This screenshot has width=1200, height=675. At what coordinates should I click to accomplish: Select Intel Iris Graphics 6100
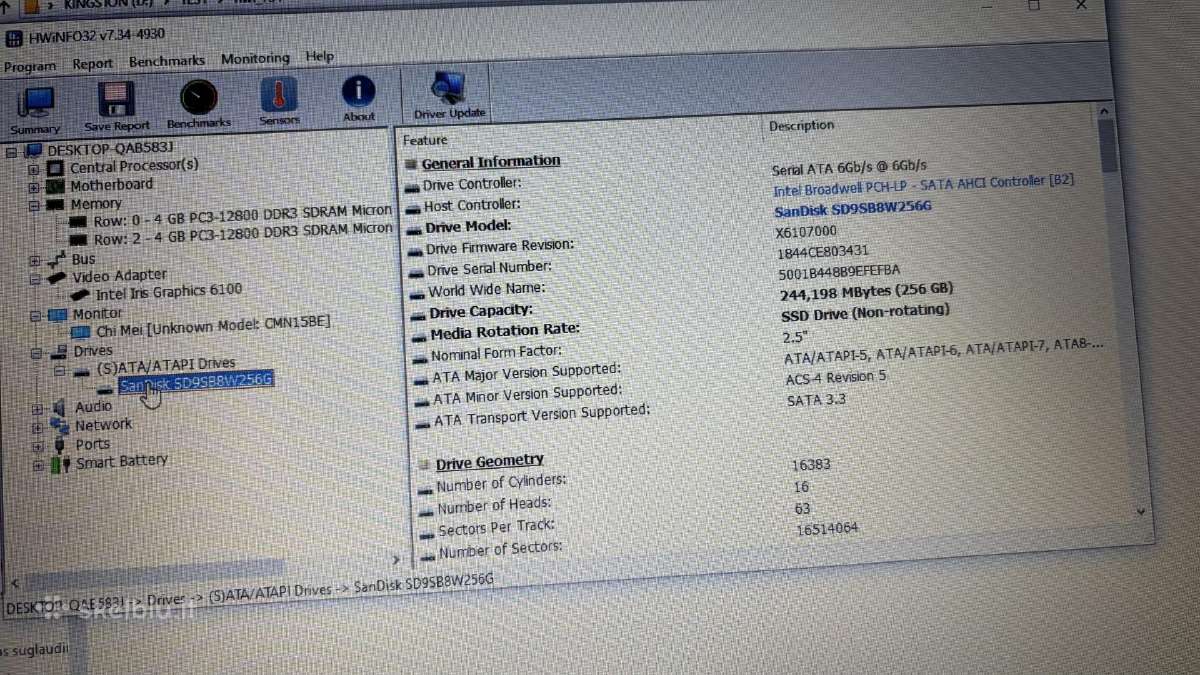(x=169, y=293)
